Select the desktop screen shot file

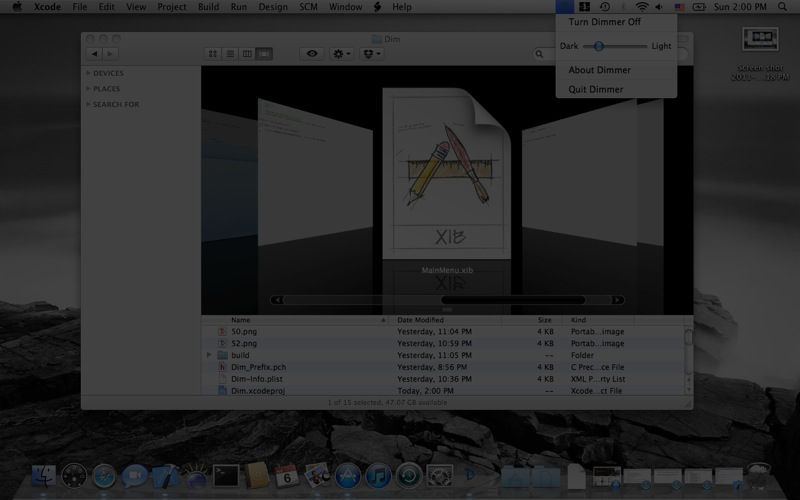[760, 54]
